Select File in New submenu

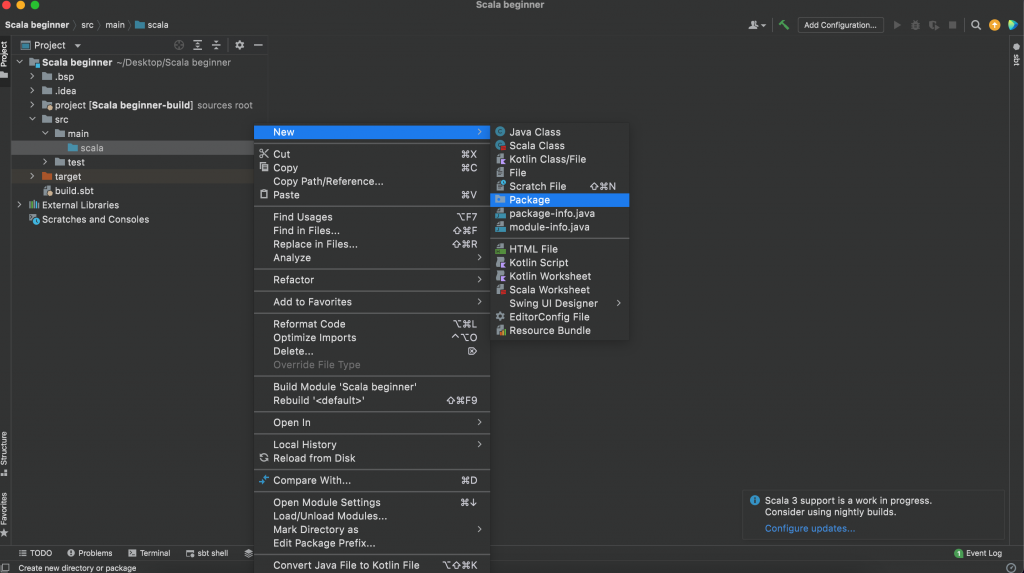tap(560, 173)
